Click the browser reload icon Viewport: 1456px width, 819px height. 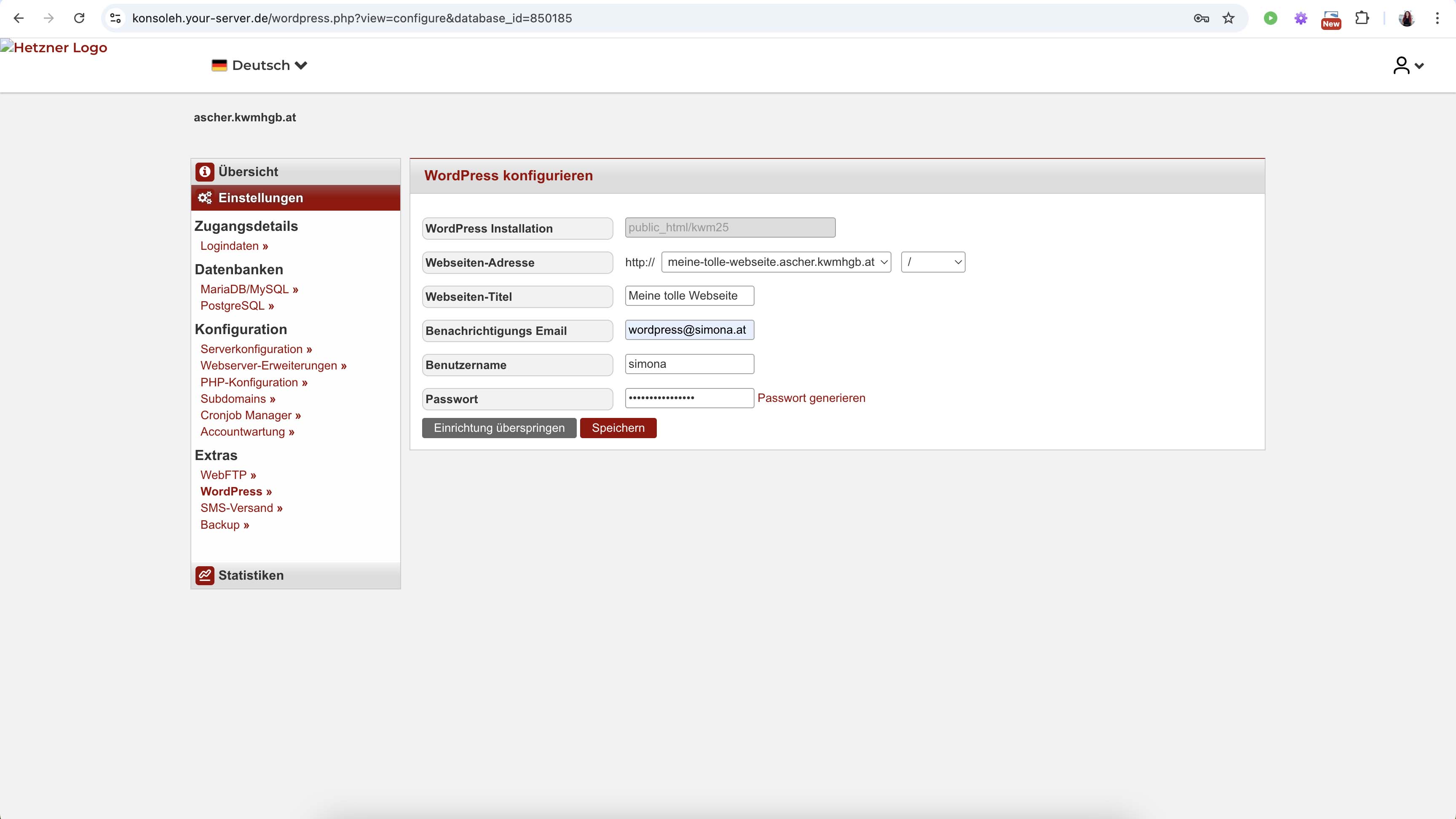click(79, 18)
